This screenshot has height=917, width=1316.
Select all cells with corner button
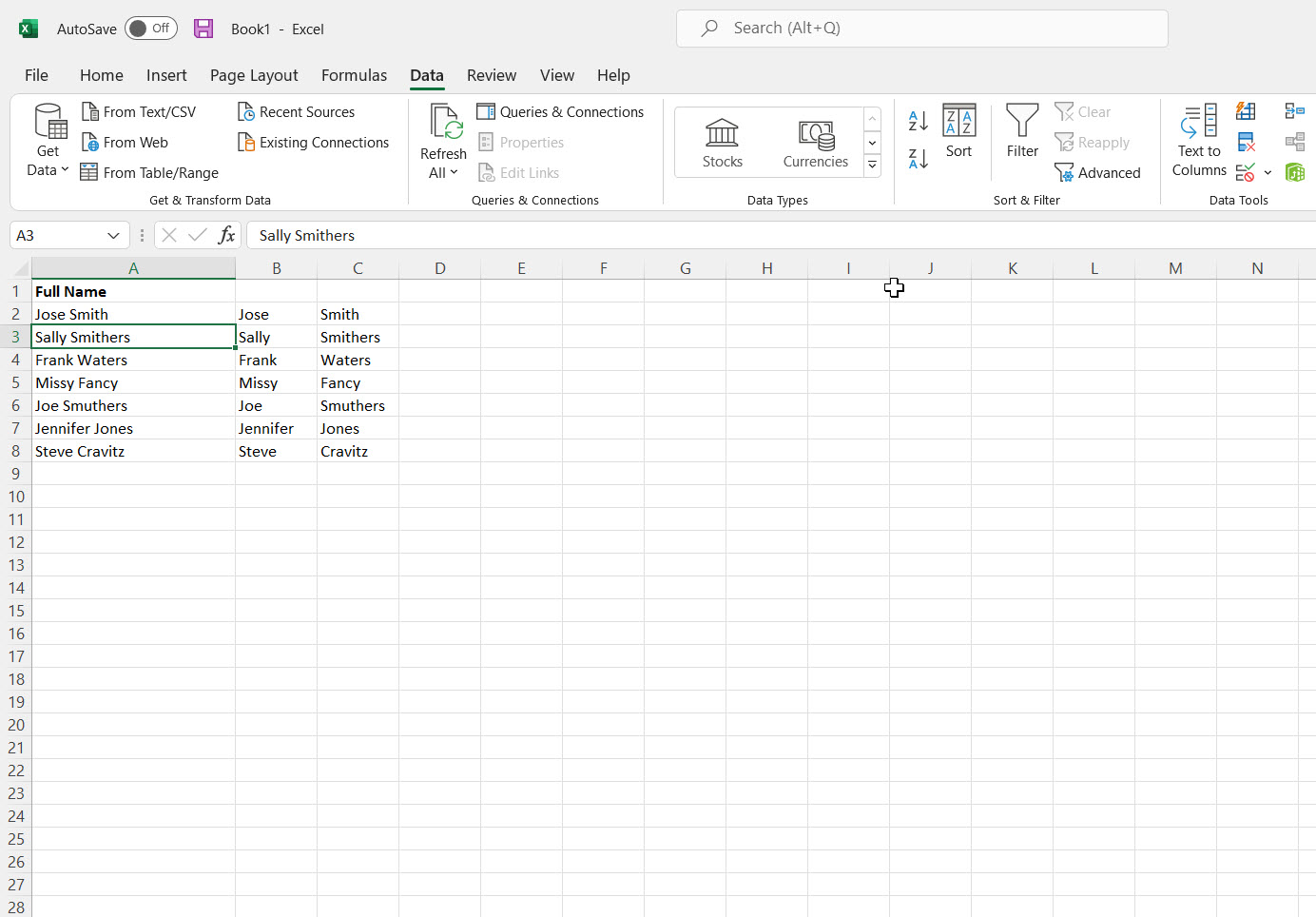pos(21,269)
